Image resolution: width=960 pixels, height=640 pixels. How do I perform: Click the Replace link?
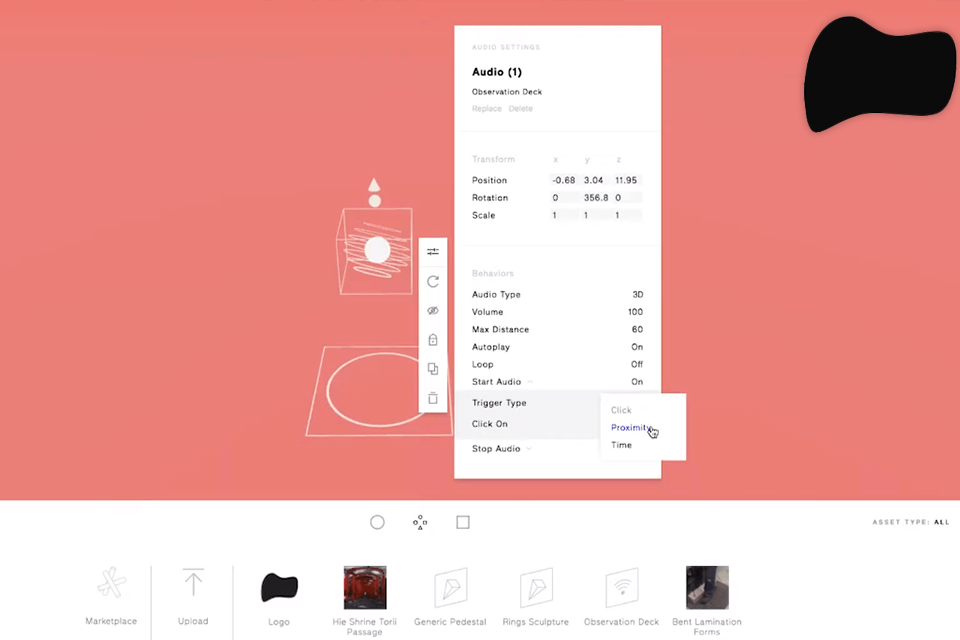click(x=487, y=108)
